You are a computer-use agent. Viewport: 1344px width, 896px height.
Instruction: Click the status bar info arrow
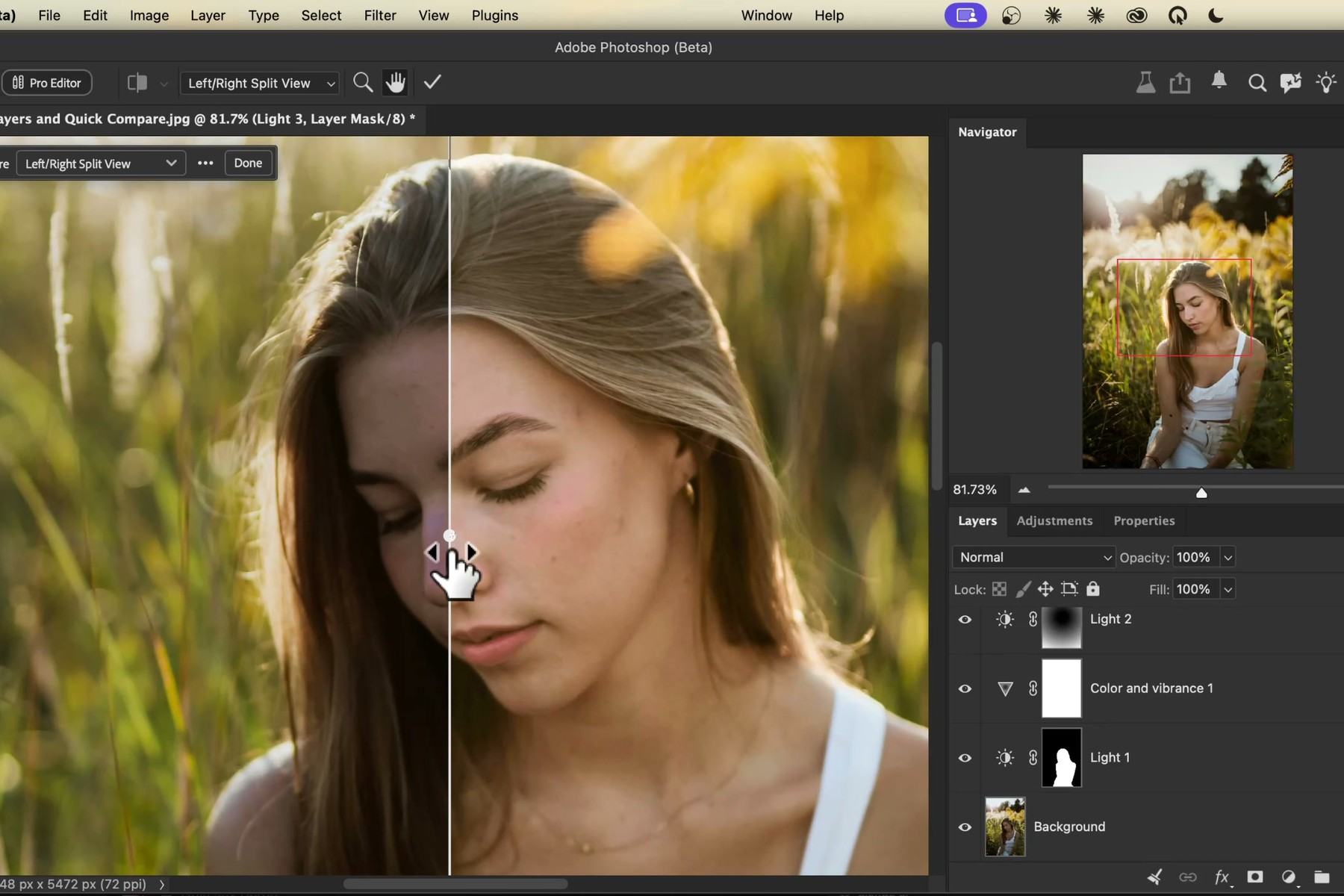point(162,884)
